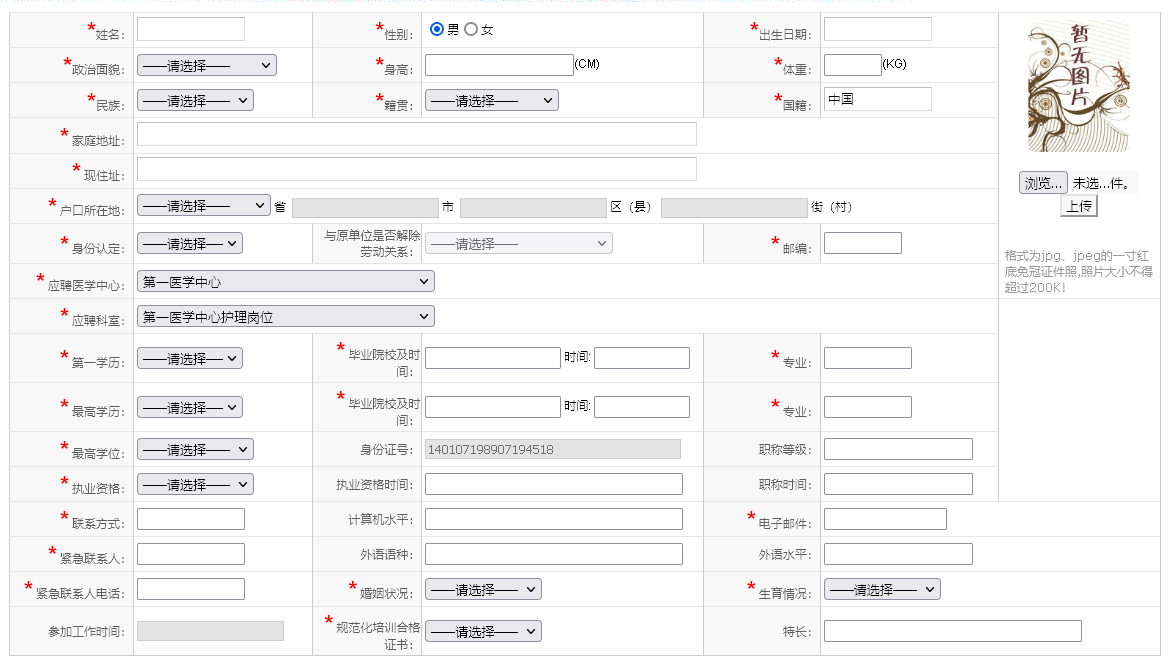Image resolution: width=1170 pixels, height=663 pixels.
Task: Expand the 应聘科室 dropdown
Action: [285, 317]
